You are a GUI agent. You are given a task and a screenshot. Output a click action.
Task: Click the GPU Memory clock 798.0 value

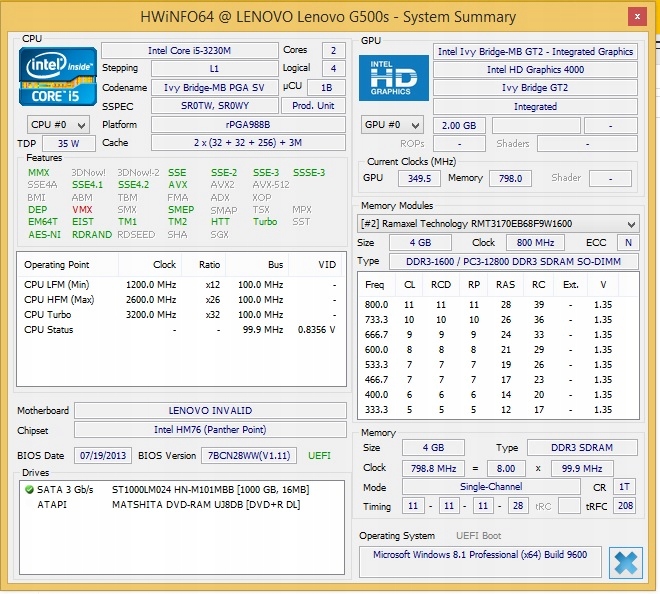(510, 178)
